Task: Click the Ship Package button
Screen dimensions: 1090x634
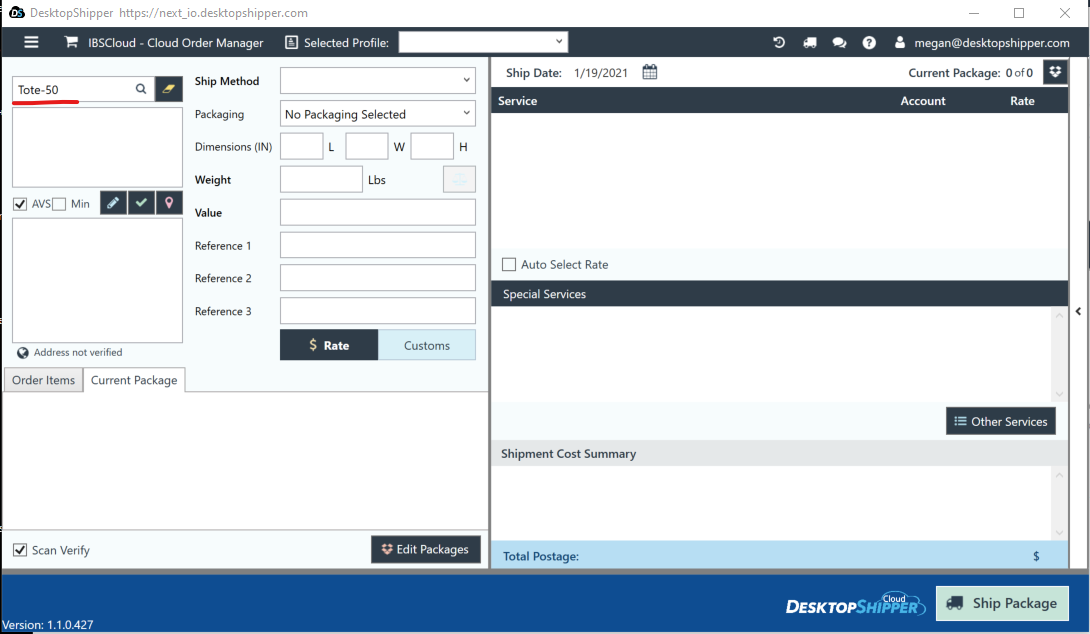Action: coord(1002,603)
